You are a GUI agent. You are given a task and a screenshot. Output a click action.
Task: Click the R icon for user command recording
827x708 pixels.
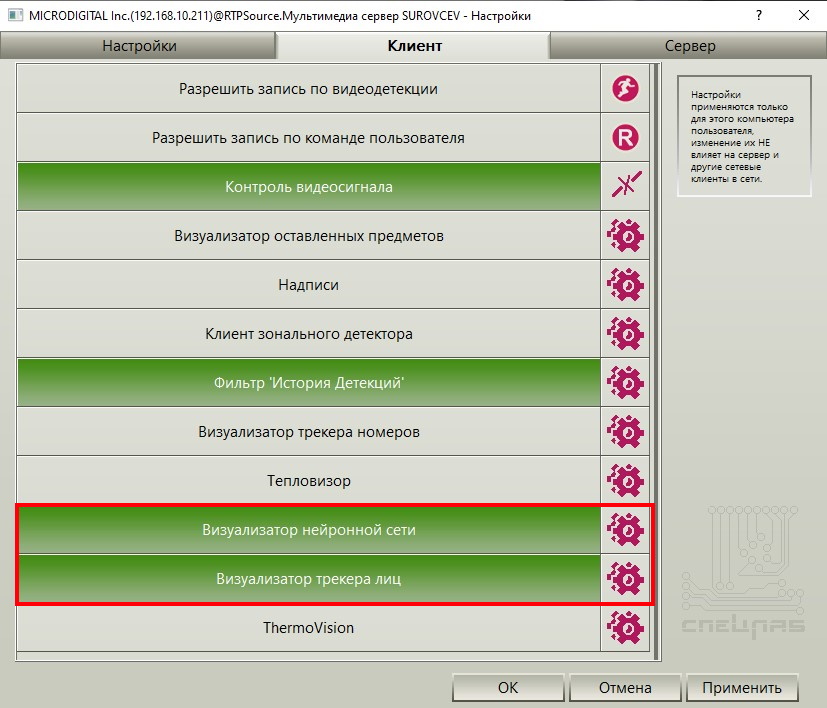pos(625,138)
